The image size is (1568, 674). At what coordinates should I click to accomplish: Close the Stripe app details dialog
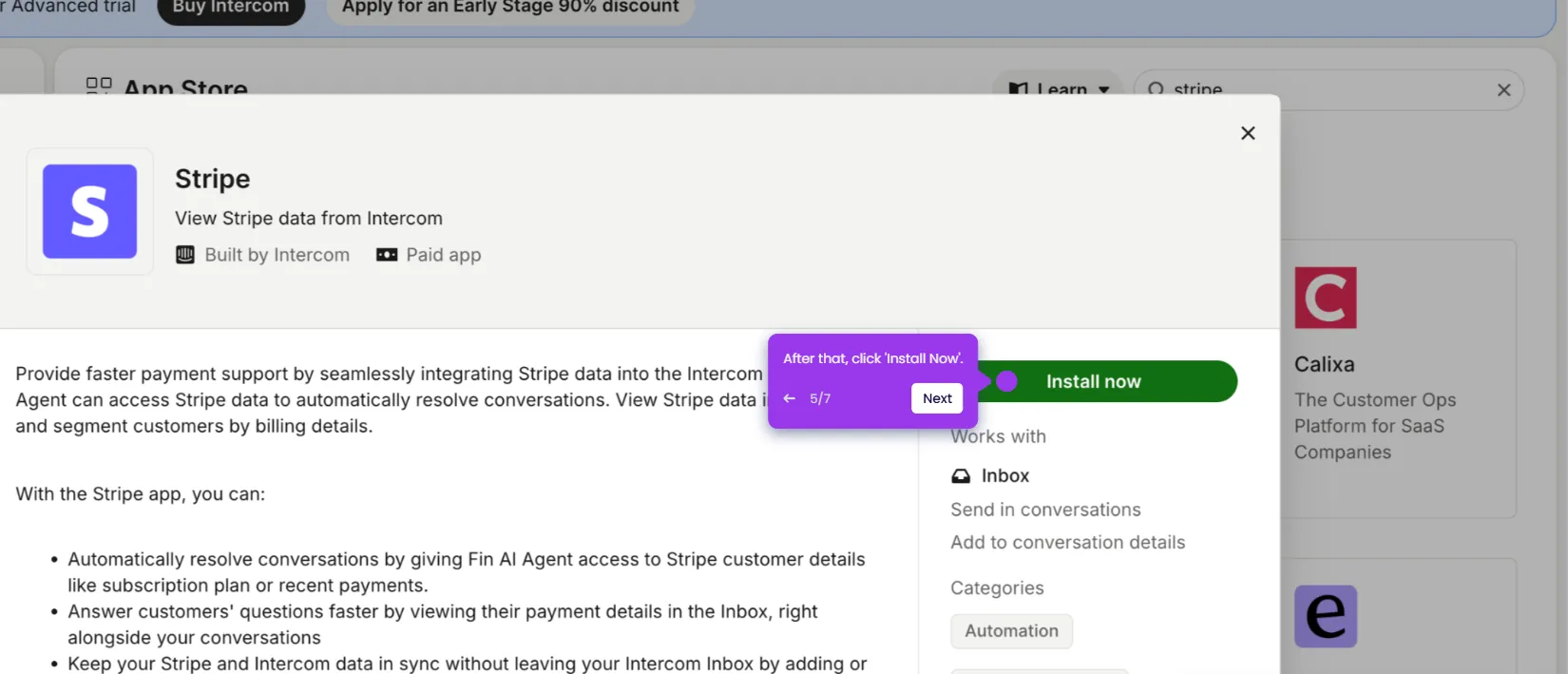pyautogui.click(x=1248, y=133)
